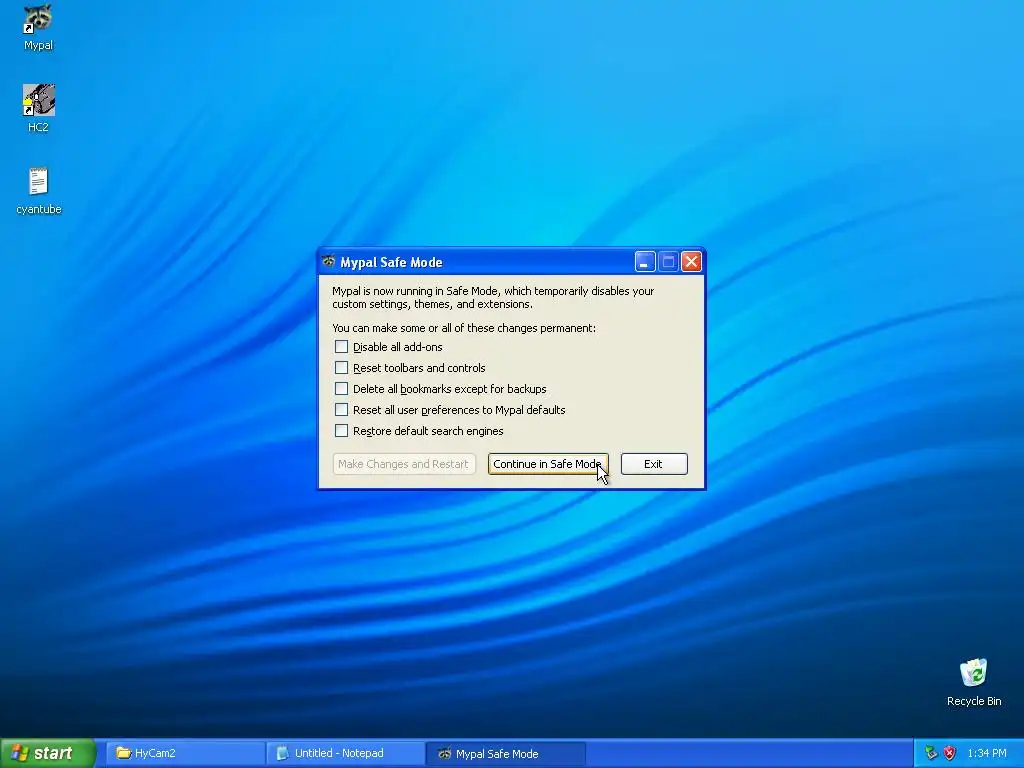Click the Mypal Safe Mode title bar text
The image size is (1024, 768).
(391, 262)
